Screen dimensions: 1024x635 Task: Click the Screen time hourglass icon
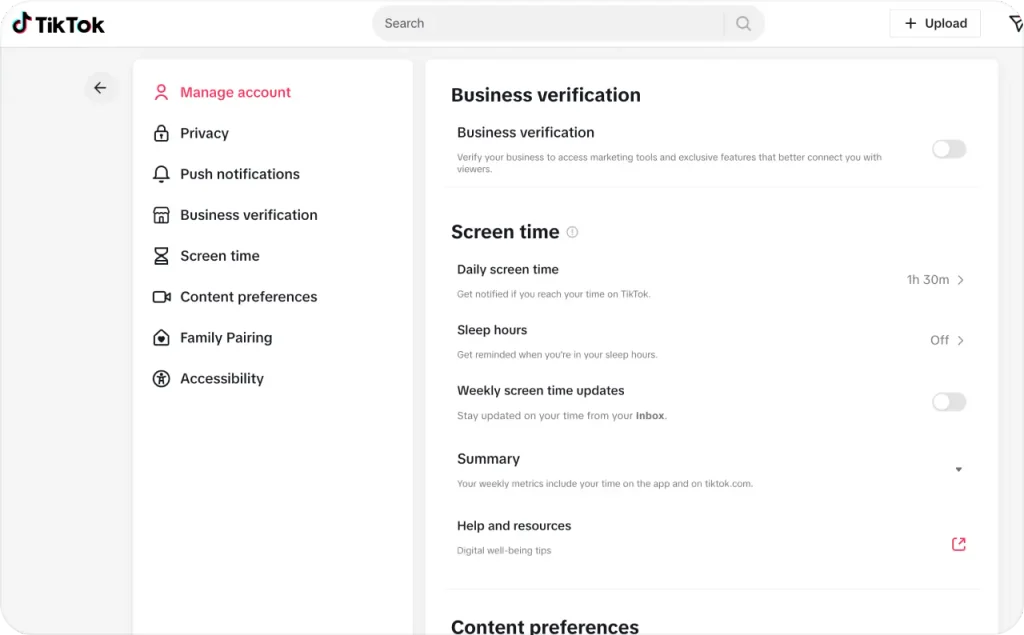[161, 256]
